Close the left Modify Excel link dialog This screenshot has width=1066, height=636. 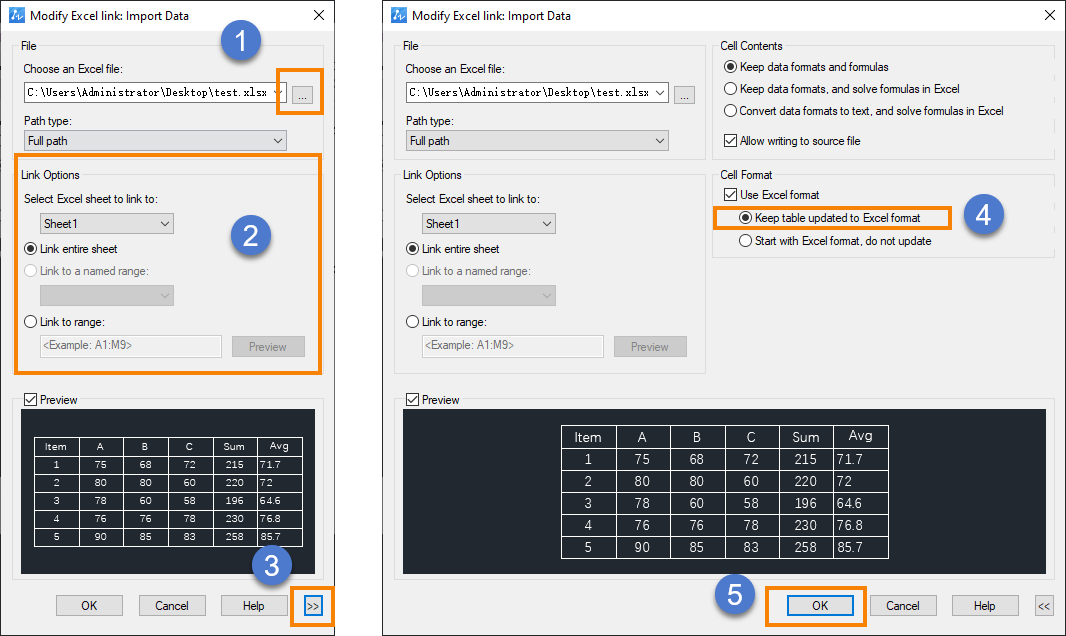pos(319,15)
